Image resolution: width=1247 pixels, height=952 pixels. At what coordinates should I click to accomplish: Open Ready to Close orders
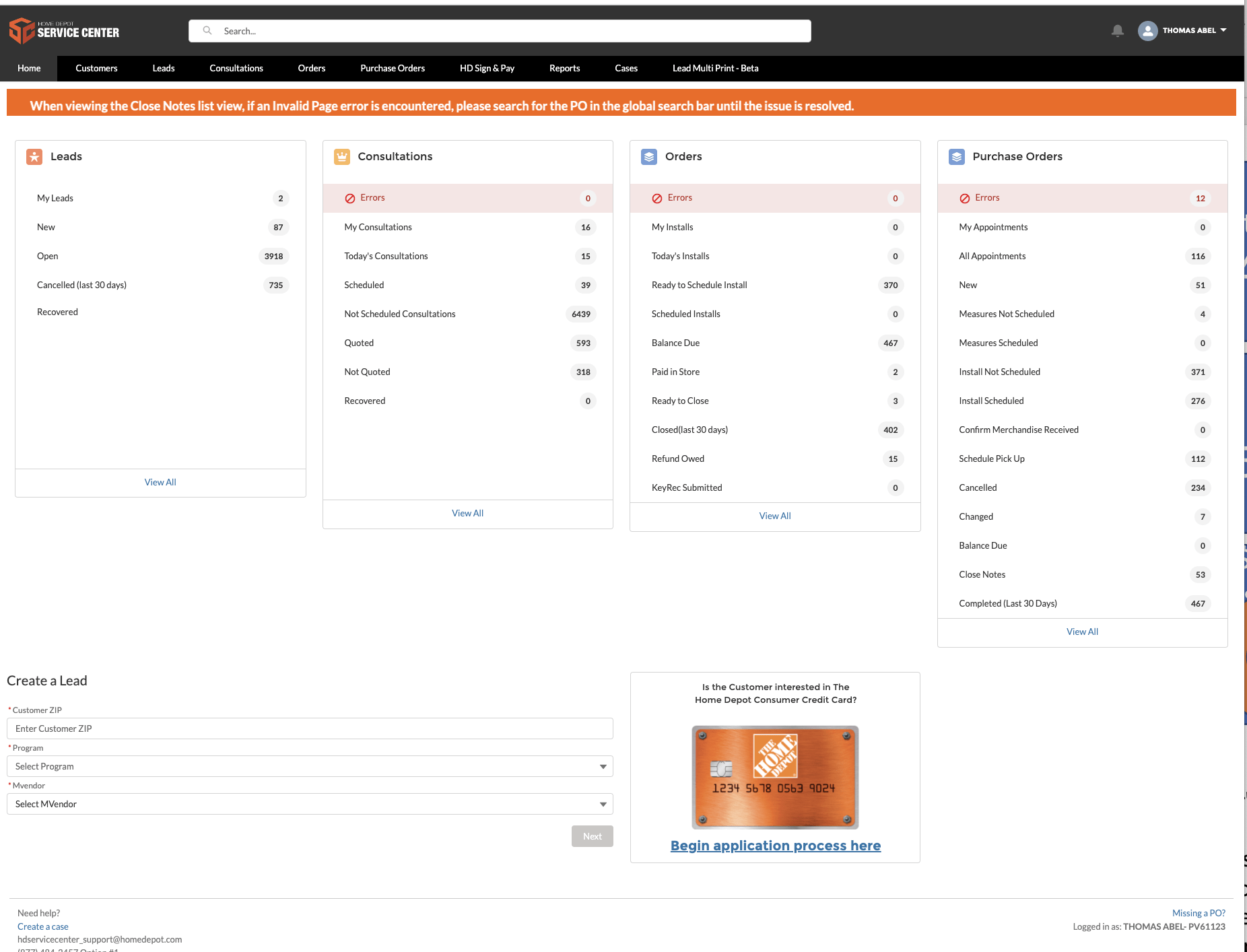click(x=775, y=401)
